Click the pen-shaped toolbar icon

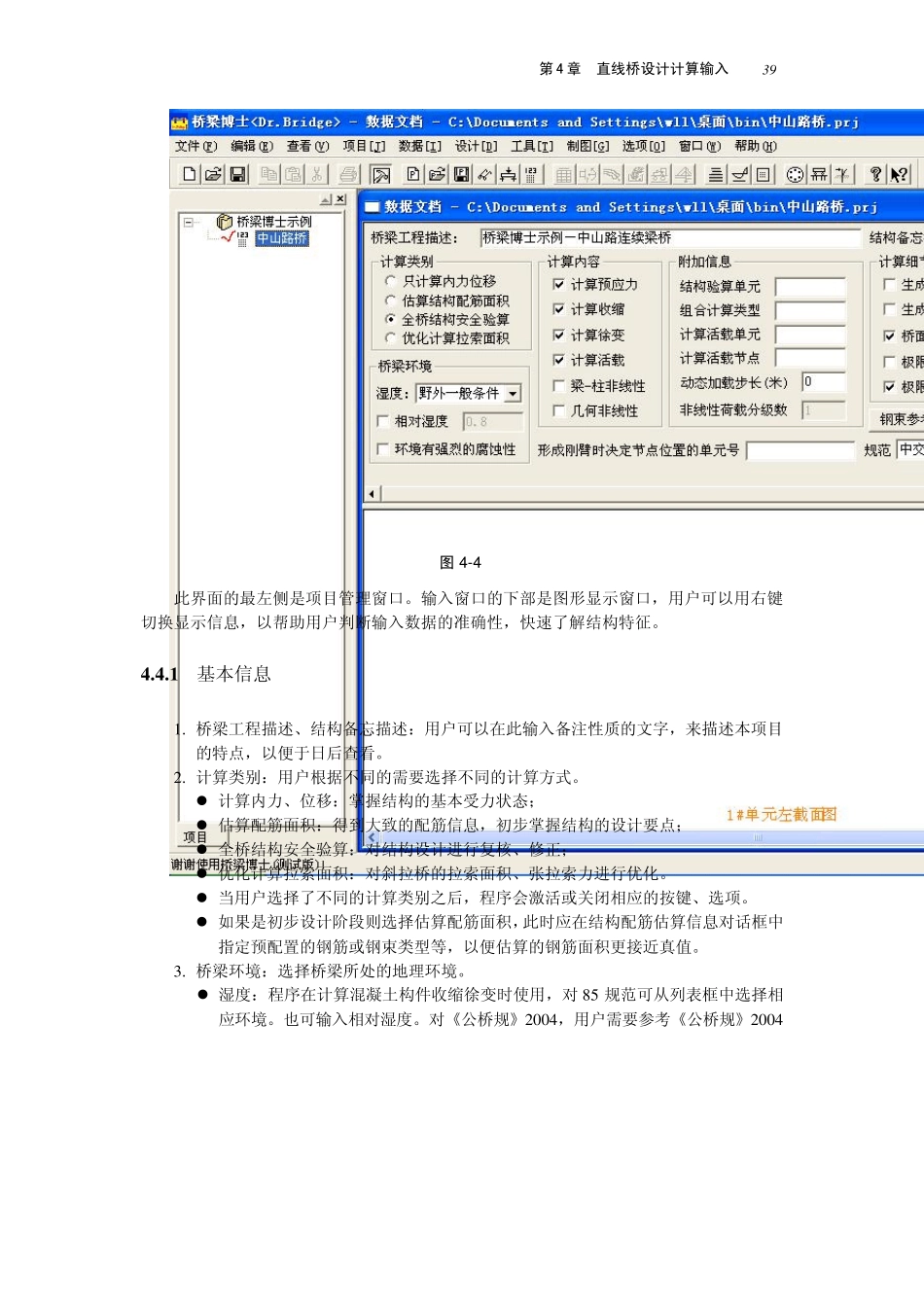click(484, 175)
